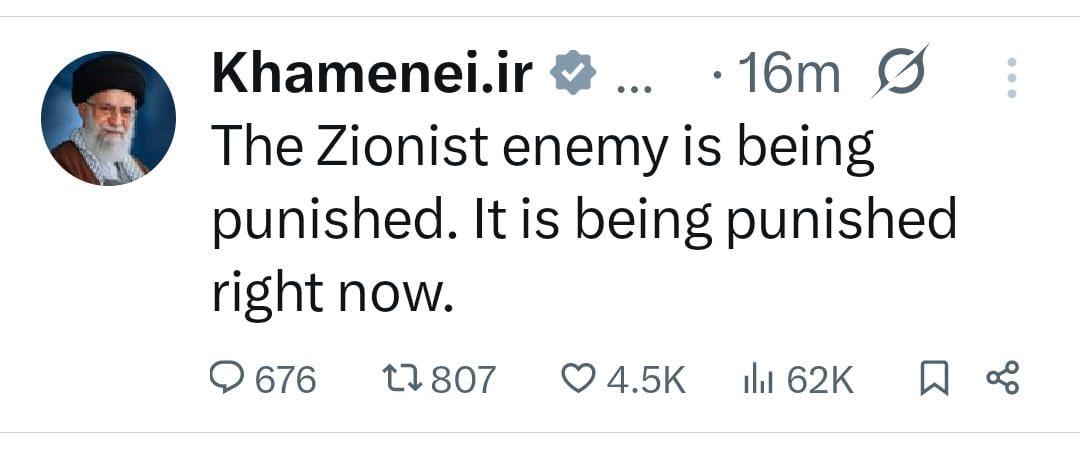Click the 807 reposts count
1080x453 pixels.
(463, 380)
